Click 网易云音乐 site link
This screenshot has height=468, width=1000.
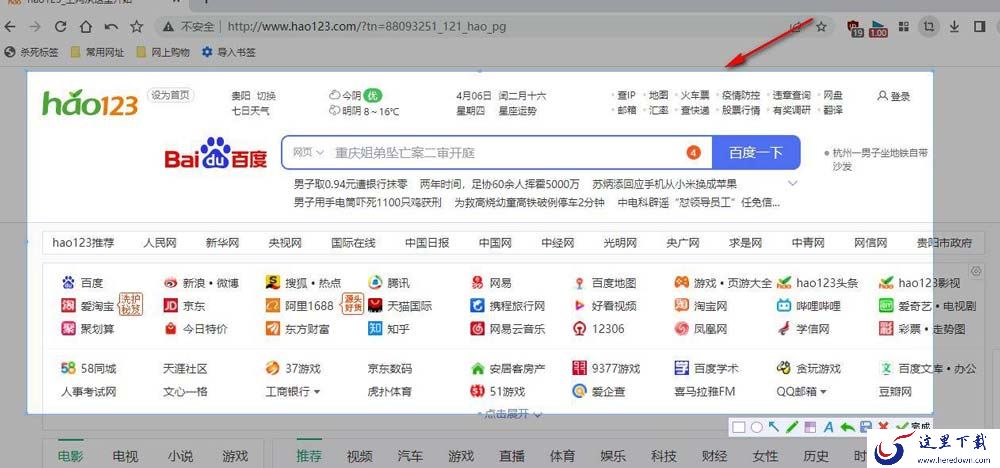point(508,329)
